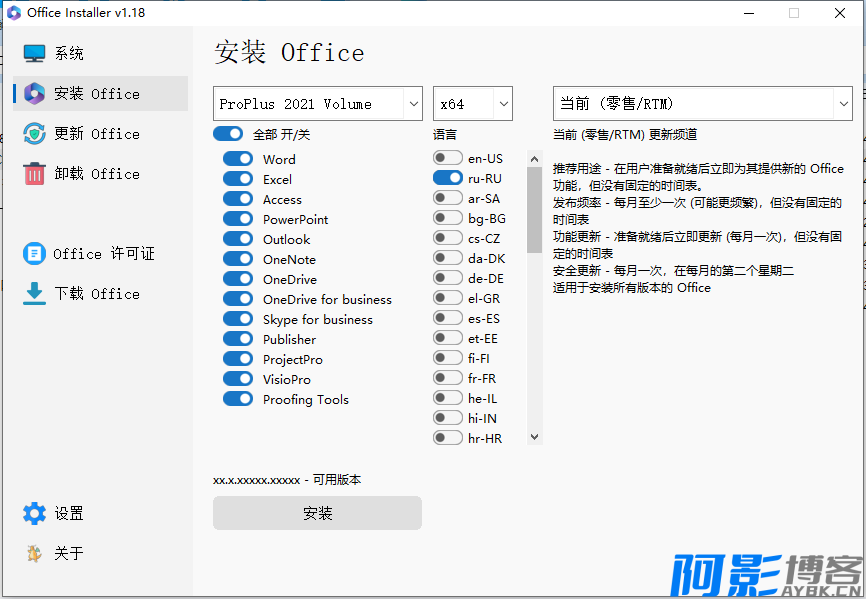Open the 当前 (零售/RTM) channel dropdown

pos(703,103)
